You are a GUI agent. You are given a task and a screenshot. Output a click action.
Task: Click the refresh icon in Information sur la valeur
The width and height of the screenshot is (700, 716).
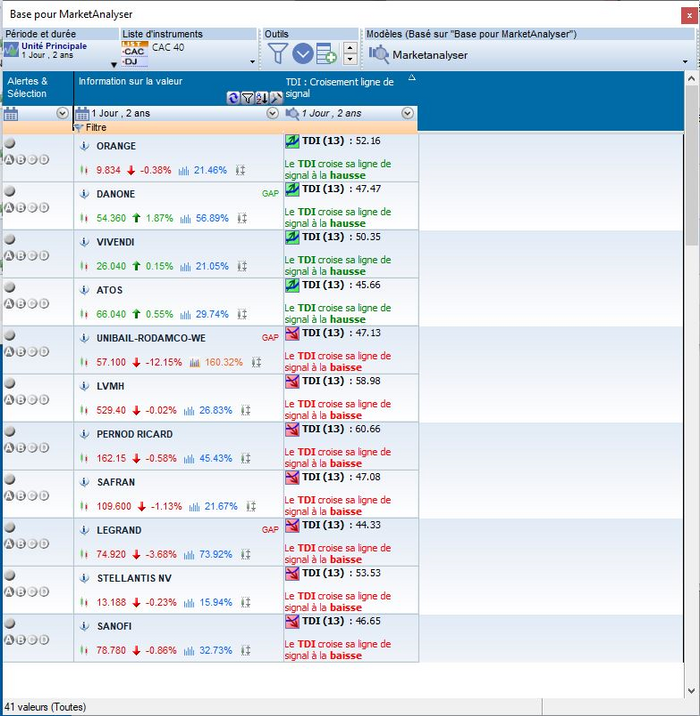coord(233,98)
